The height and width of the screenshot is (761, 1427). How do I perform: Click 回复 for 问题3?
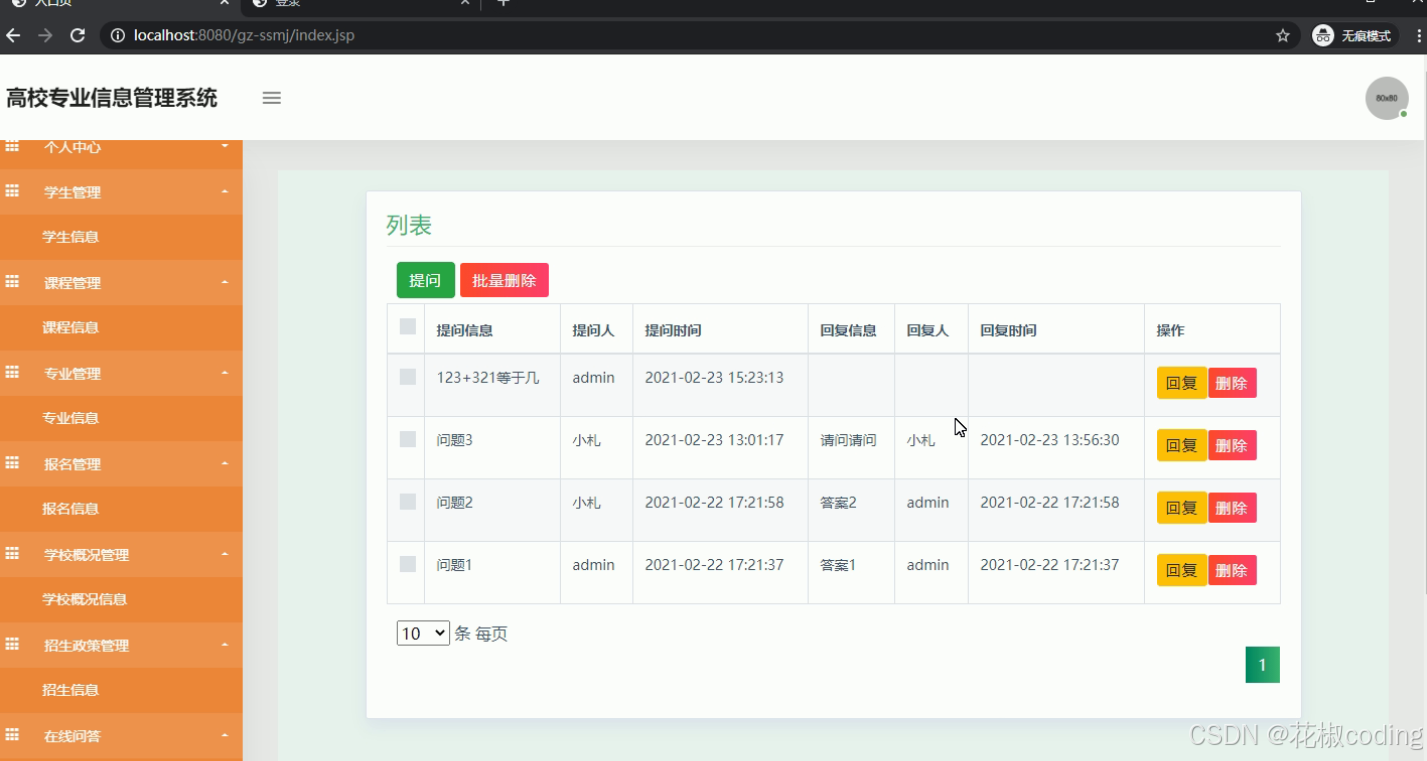pos(1182,445)
